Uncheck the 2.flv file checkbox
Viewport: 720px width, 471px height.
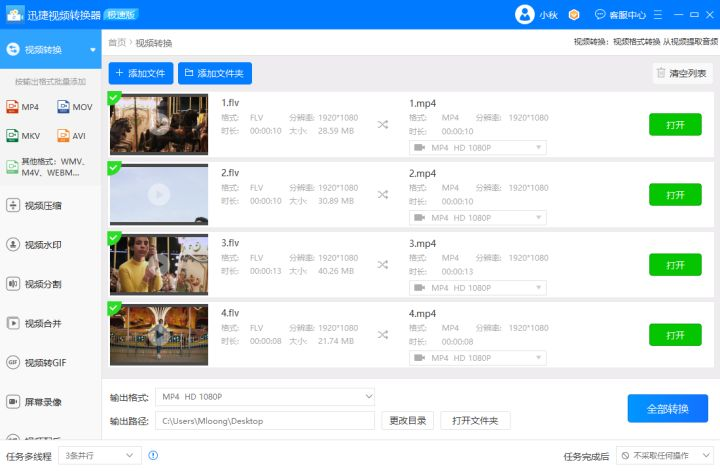pos(114,168)
